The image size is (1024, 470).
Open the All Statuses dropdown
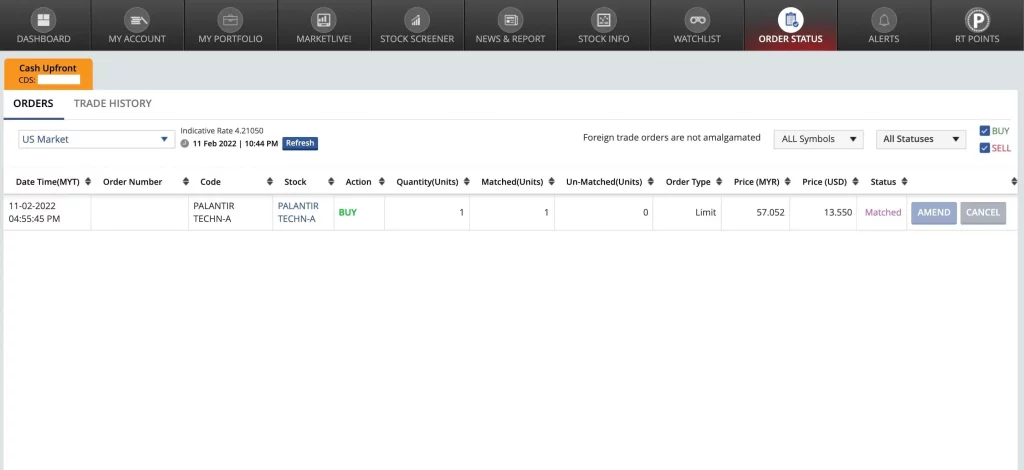920,139
